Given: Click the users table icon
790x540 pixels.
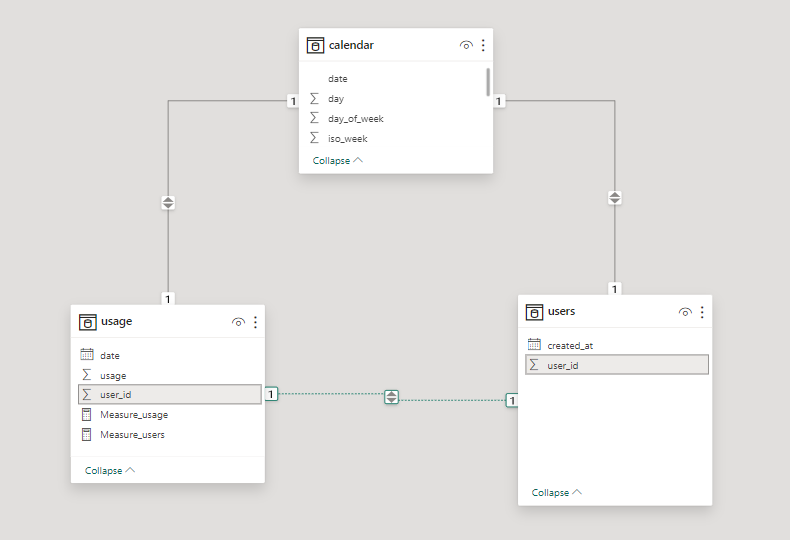Looking at the screenshot, I should pos(535,312).
